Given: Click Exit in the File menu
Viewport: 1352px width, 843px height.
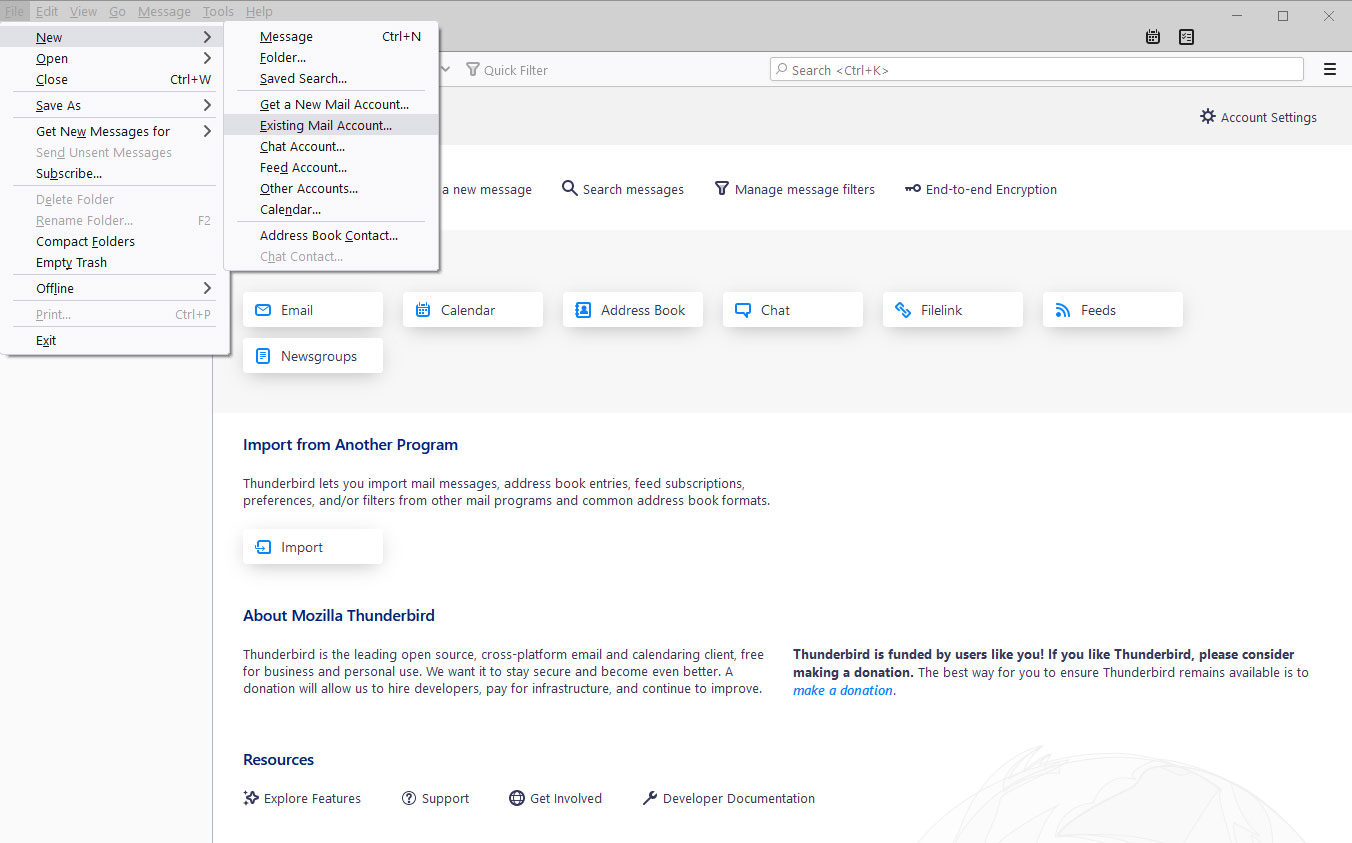Looking at the screenshot, I should pos(115,340).
